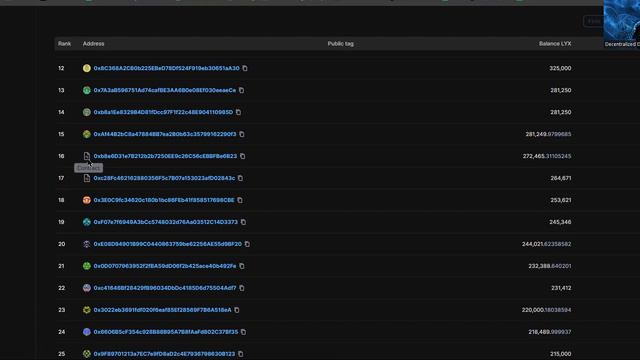Select the 325,000 balance value
The image size is (640, 360).
(560, 68)
